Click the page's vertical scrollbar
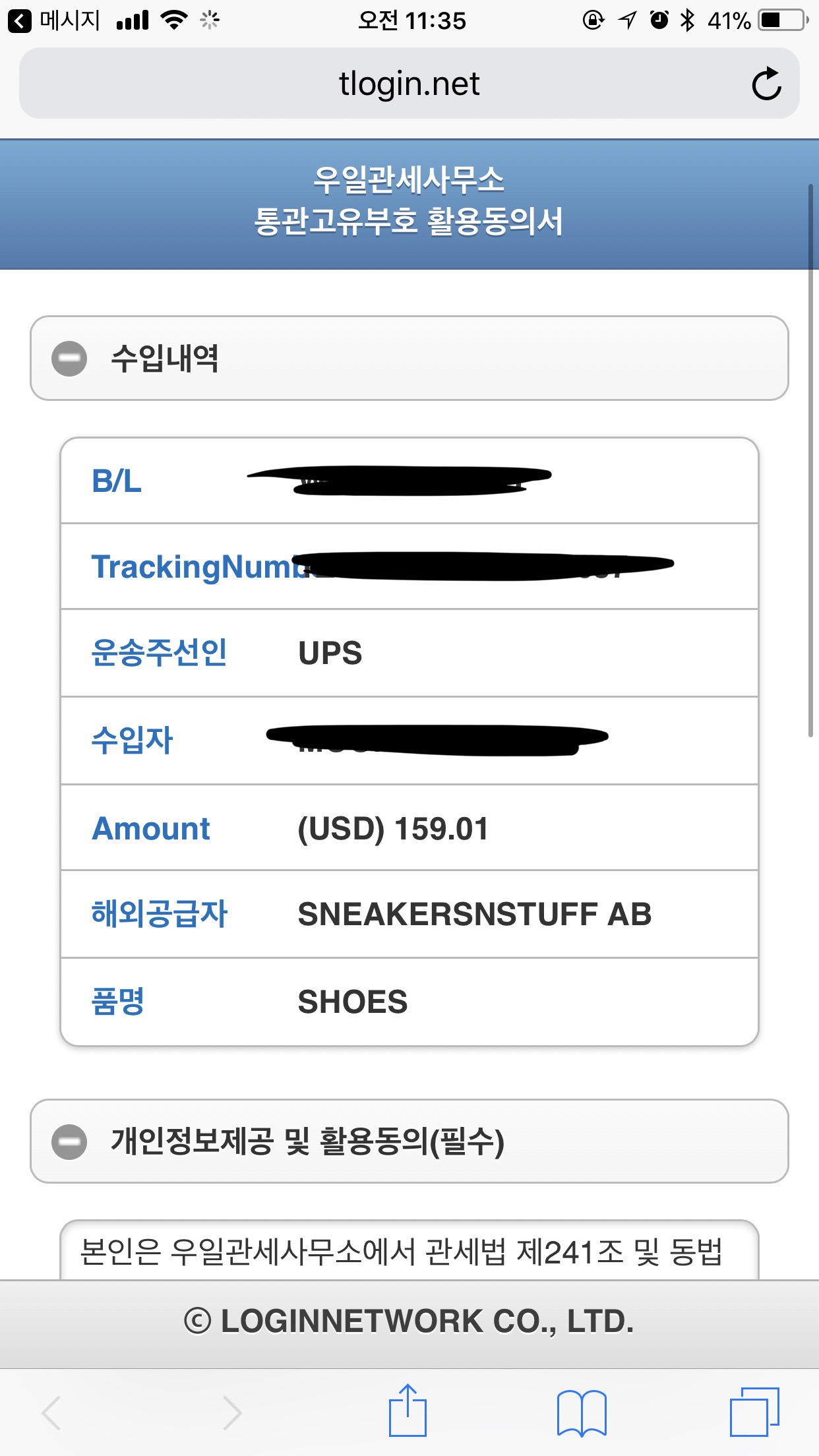This screenshot has height=1456, width=819. 811,462
